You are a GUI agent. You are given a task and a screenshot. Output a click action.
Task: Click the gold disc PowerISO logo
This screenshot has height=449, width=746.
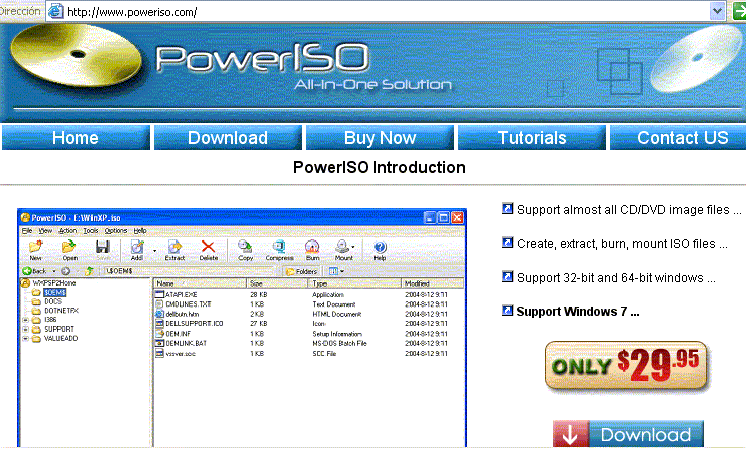coord(76,56)
